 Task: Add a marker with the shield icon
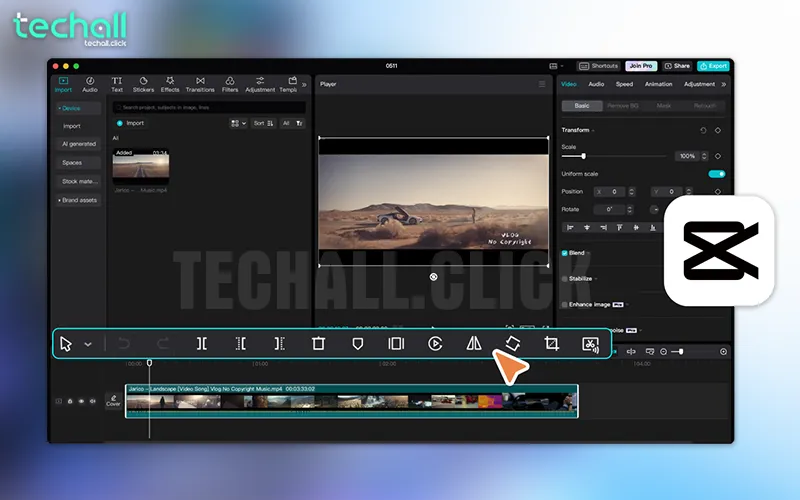[x=358, y=344]
